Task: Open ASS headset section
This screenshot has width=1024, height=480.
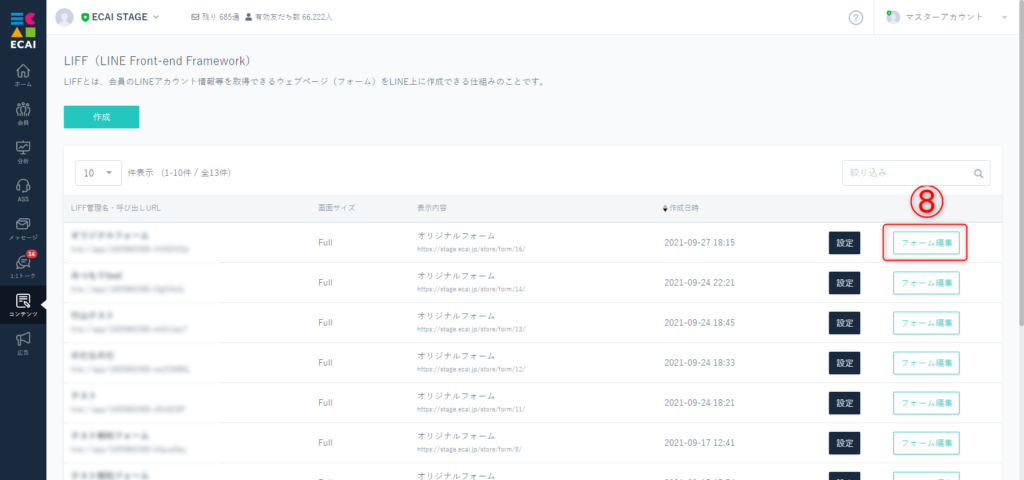Action: 23,189
